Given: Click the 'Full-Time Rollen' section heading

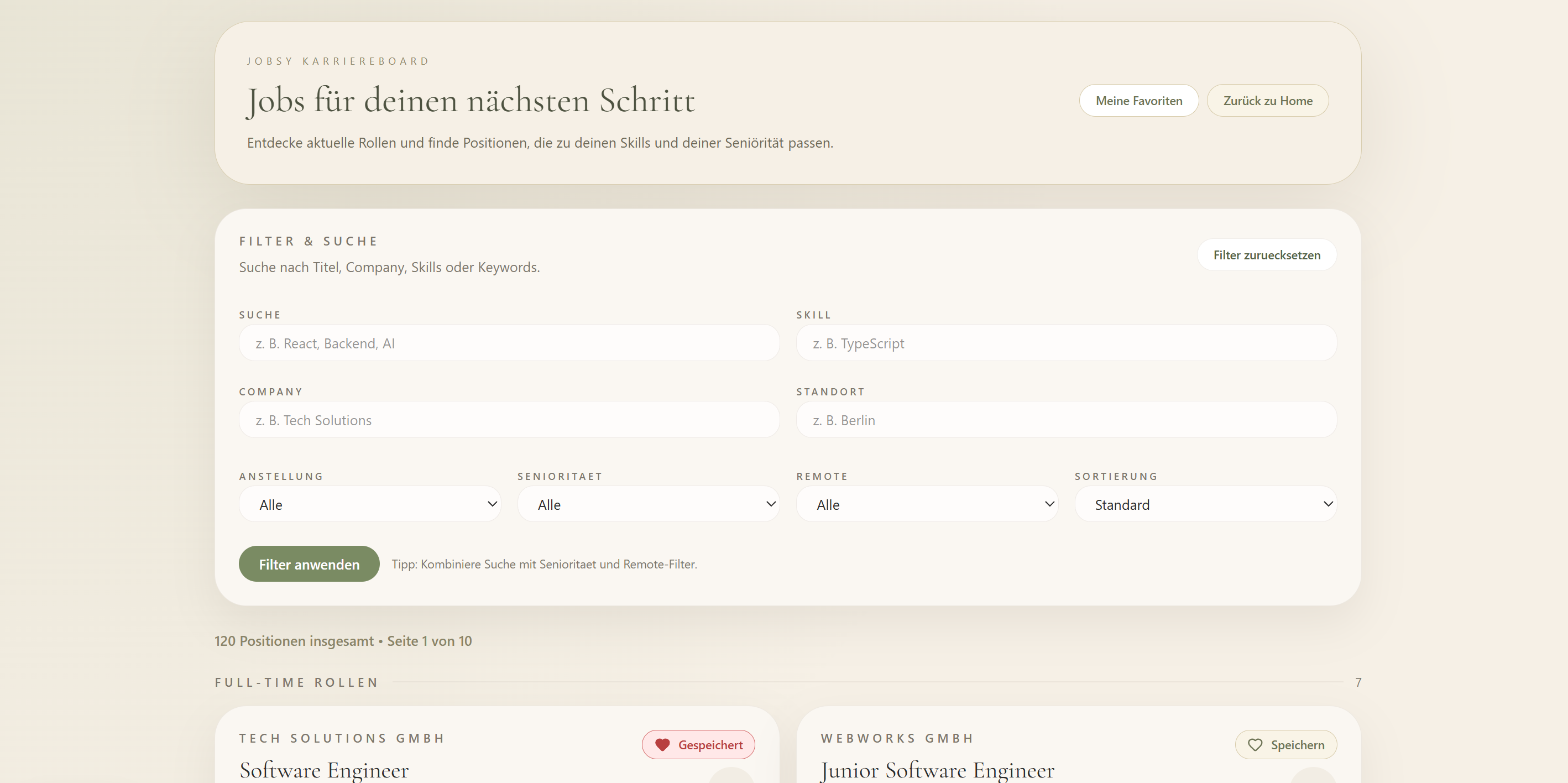Looking at the screenshot, I should pyautogui.click(x=296, y=682).
